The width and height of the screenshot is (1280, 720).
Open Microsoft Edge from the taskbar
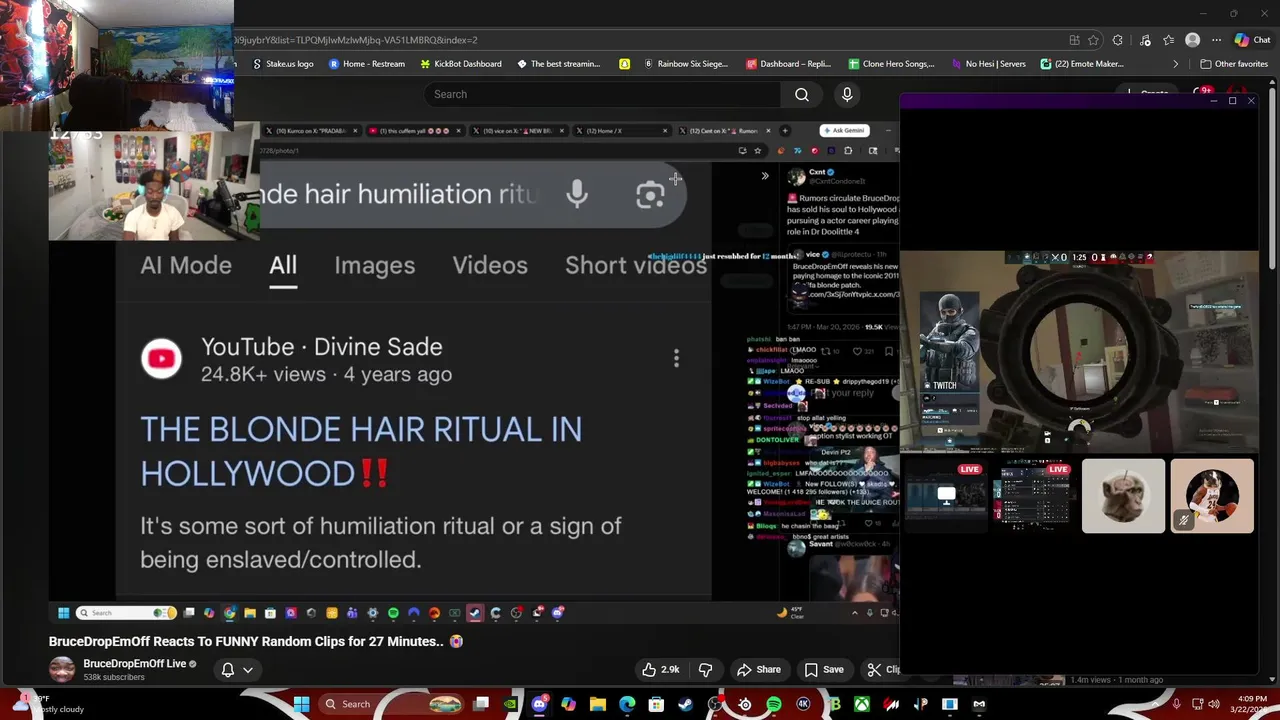point(627,704)
